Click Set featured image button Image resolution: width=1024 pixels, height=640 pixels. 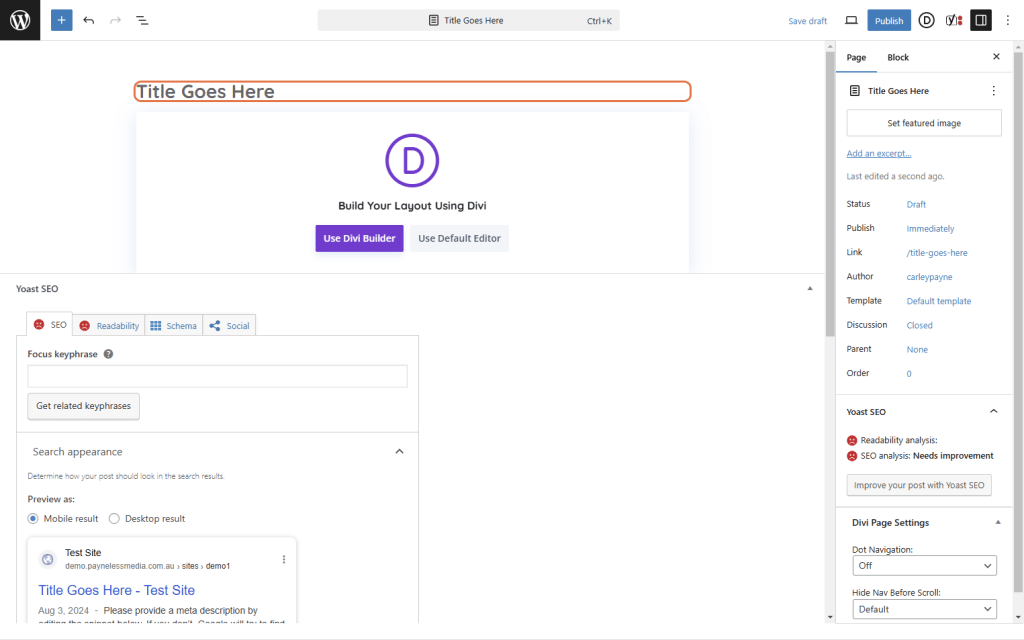pyautogui.click(x=924, y=123)
